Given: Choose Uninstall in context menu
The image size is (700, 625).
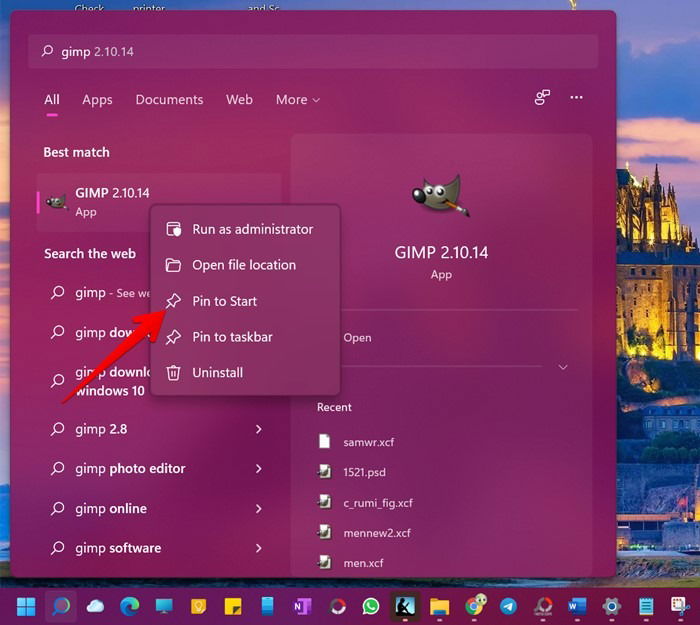Looking at the screenshot, I should coord(246,373).
